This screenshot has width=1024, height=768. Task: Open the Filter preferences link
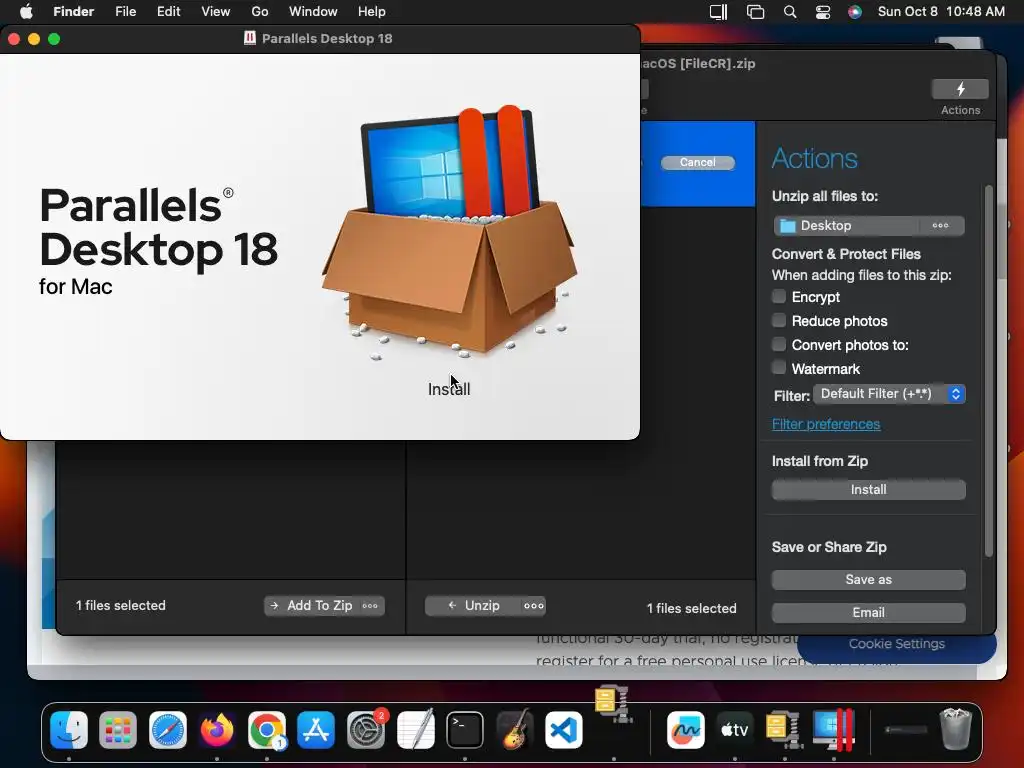[825, 424]
